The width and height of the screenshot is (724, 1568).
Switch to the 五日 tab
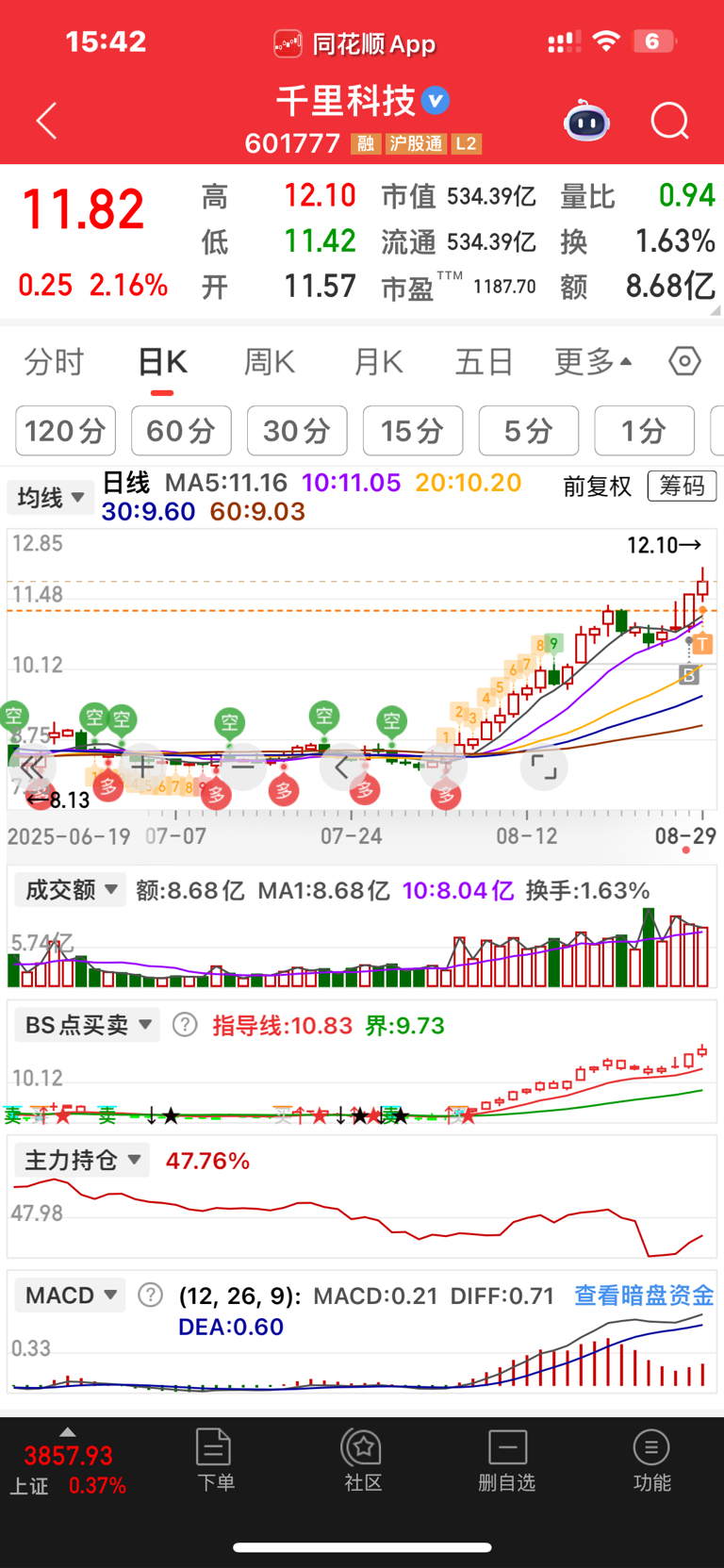[484, 361]
